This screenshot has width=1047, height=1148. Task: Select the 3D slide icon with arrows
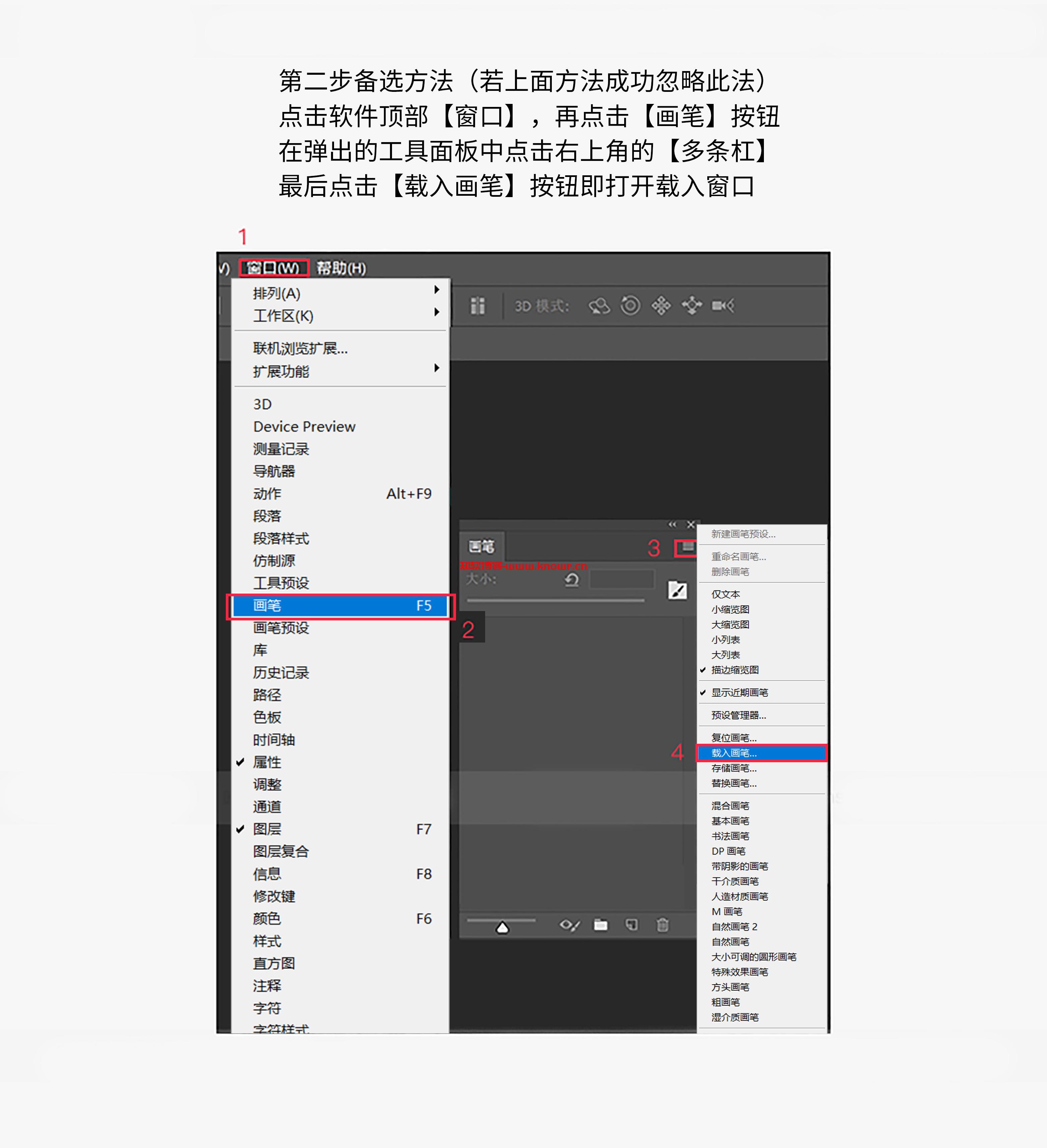[692, 306]
